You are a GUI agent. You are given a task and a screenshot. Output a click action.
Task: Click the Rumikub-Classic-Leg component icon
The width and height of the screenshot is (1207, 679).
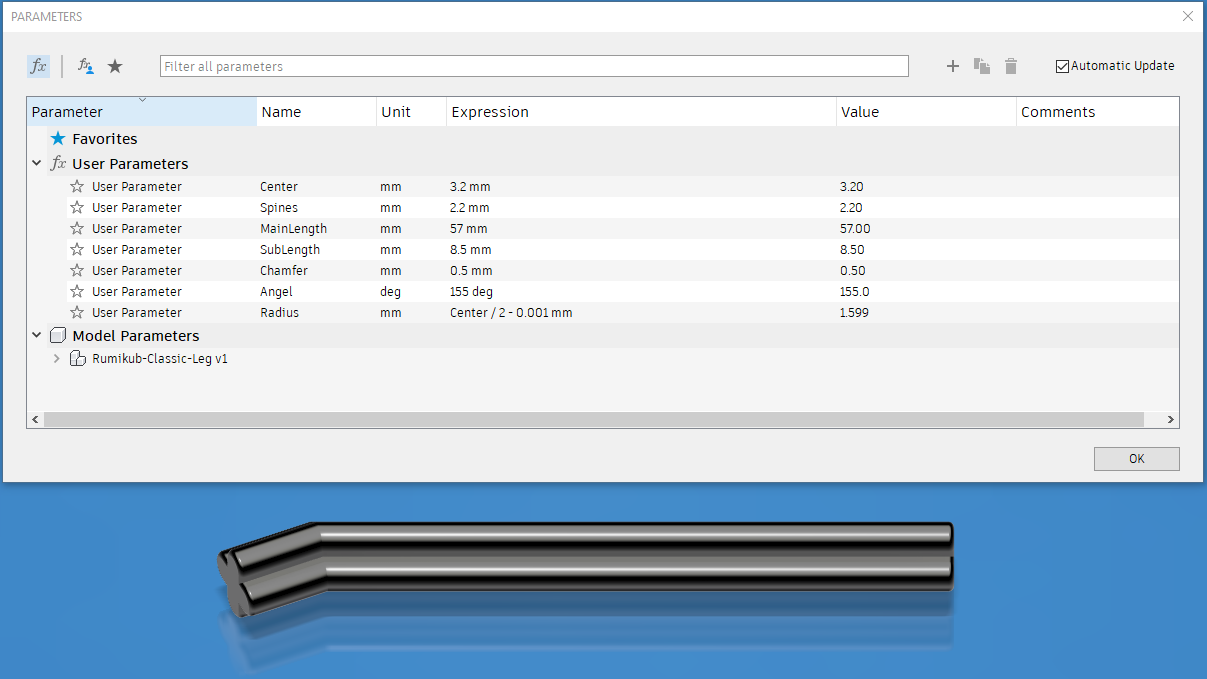(x=78, y=358)
